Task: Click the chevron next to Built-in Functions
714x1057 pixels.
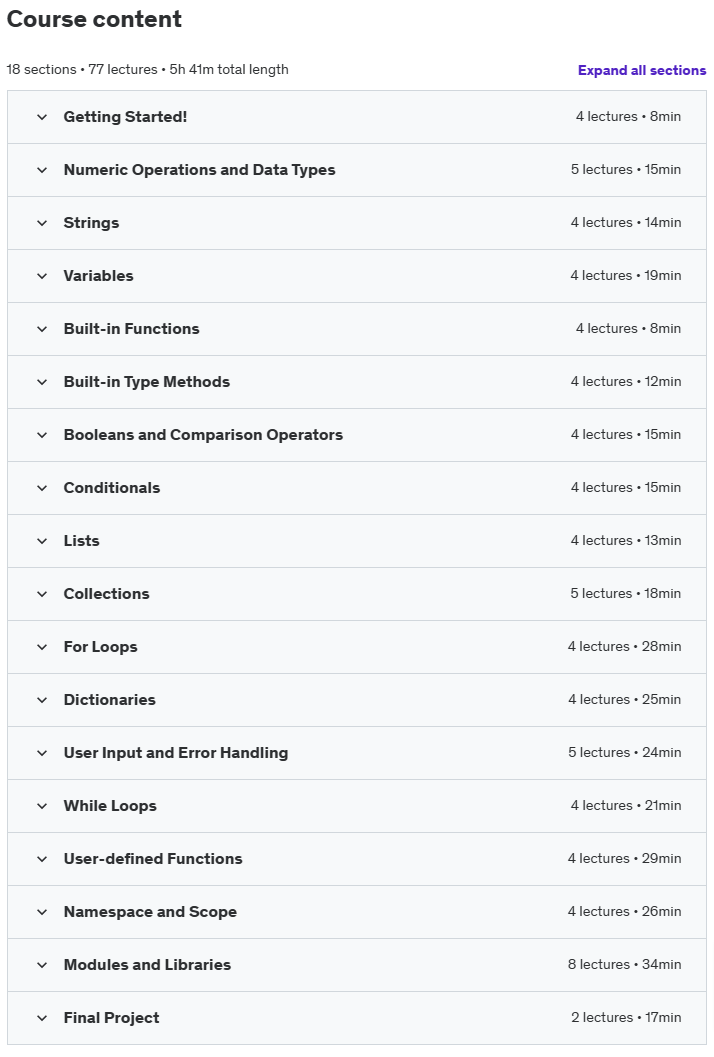Action: [42, 329]
